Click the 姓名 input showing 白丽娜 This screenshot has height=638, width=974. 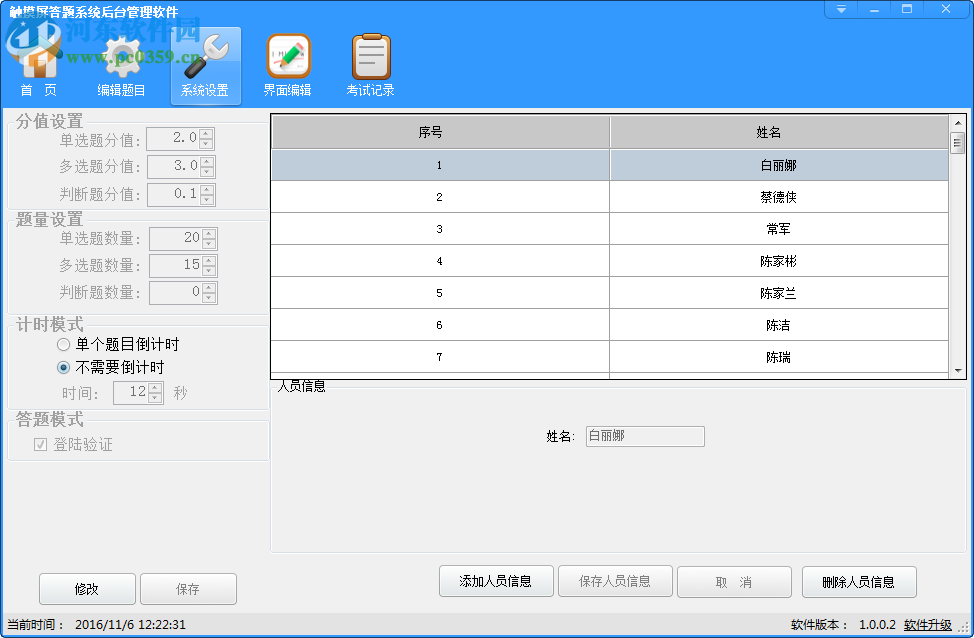coord(644,436)
